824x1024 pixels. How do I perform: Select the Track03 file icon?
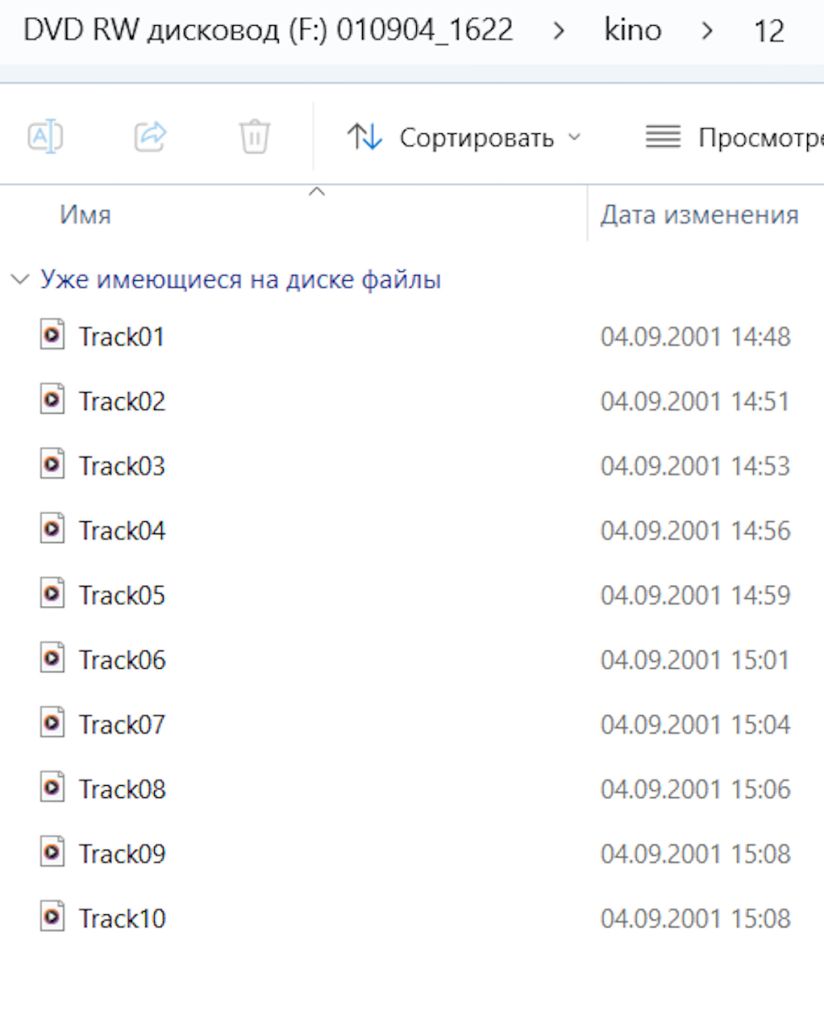pos(52,464)
